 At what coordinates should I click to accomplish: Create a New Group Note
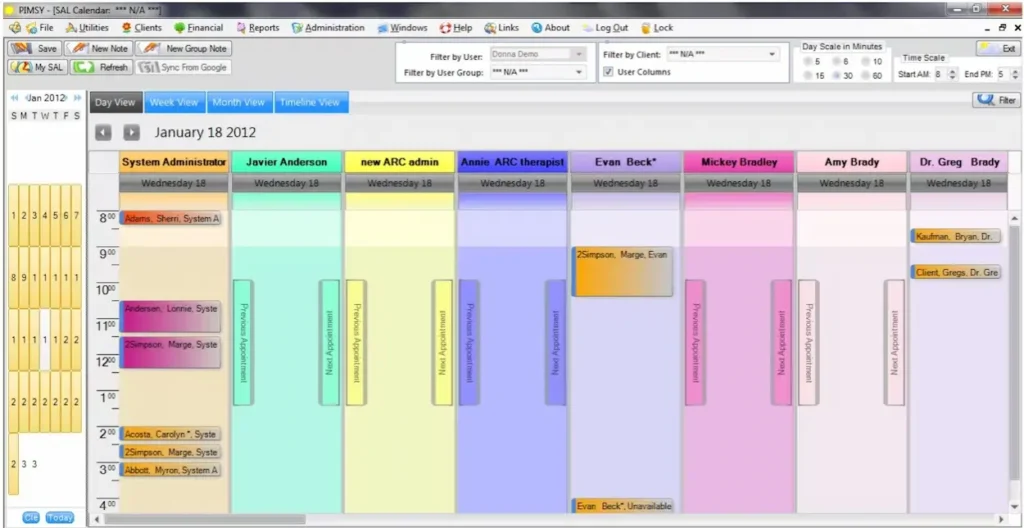pos(184,48)
